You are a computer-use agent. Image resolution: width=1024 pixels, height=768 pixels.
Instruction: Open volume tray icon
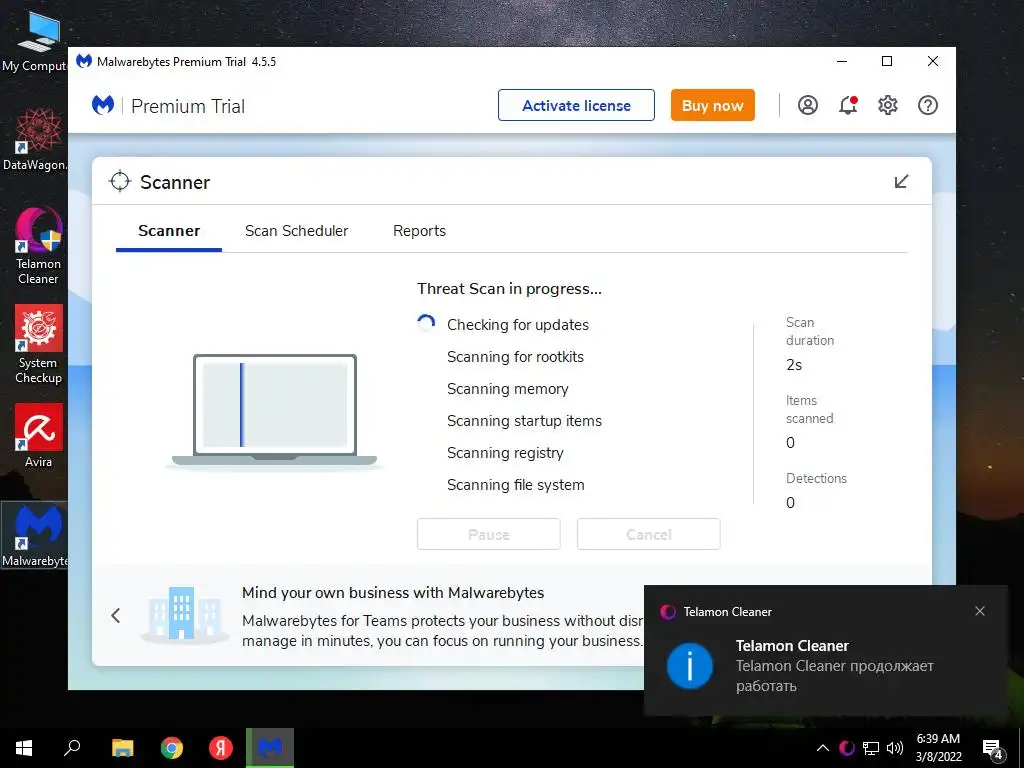(x=895, y=748)
